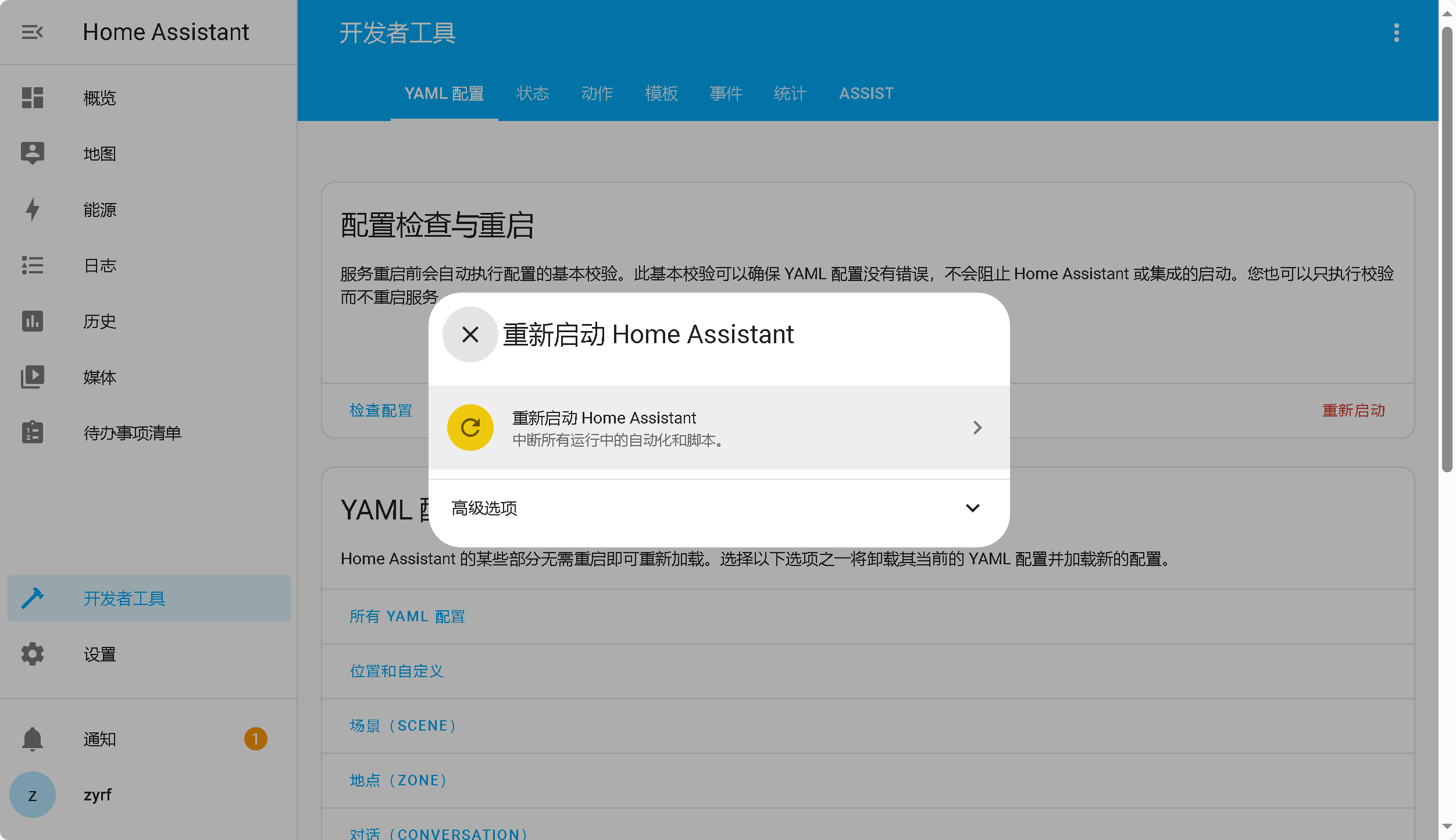Click the Energy sidebar icon

[x=33, y=209]
